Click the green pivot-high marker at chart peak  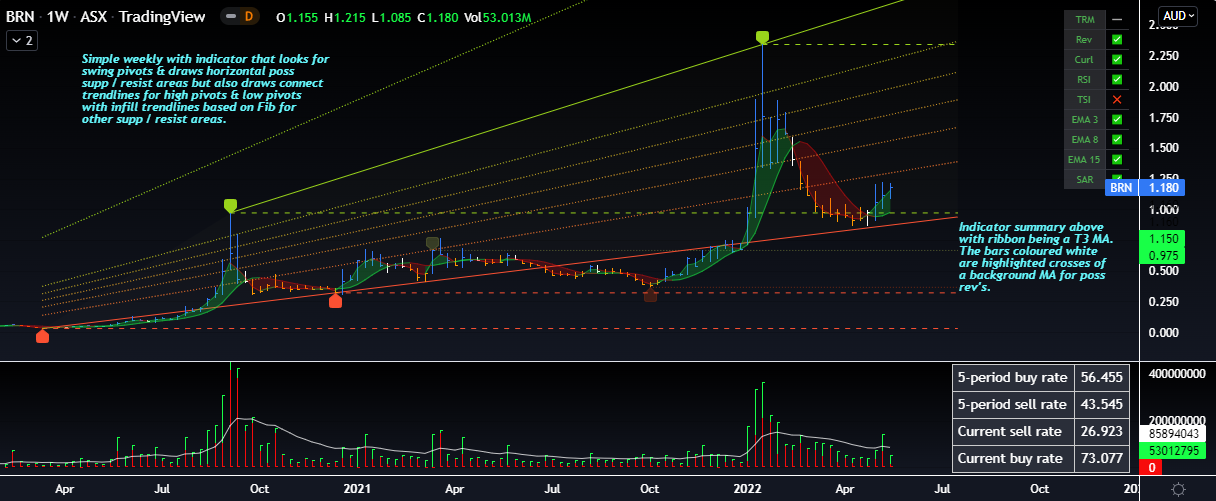pyautogui.click(x=762, y=38)
